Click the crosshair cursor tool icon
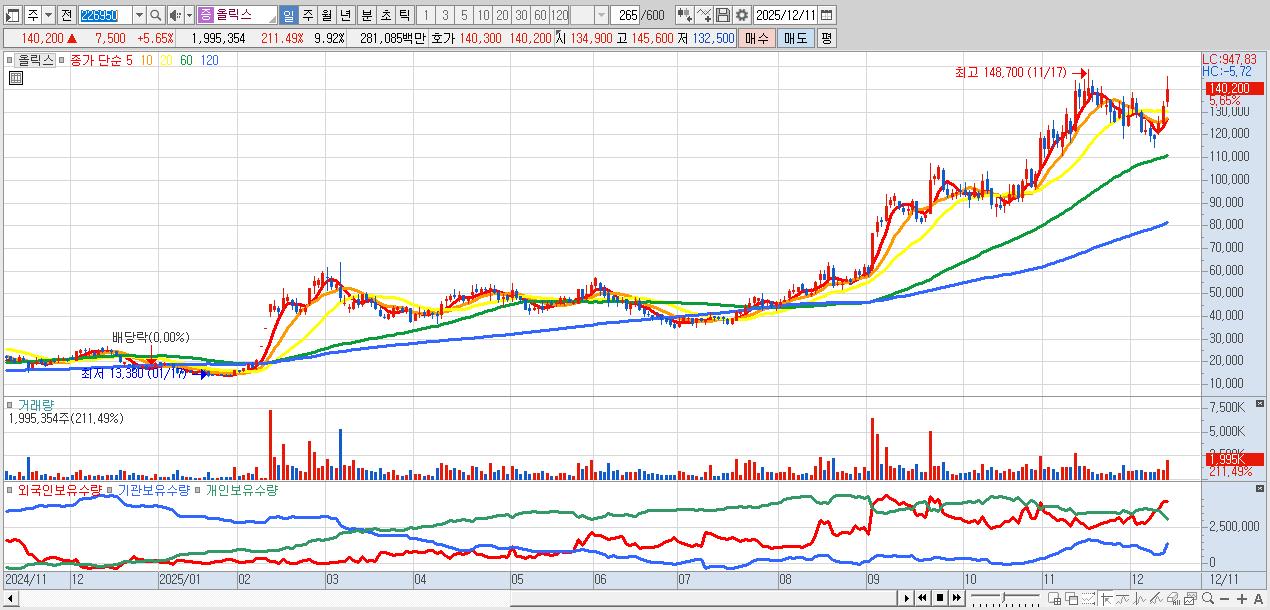The width and height of the screenshot is (1270, 610). 1106,598
